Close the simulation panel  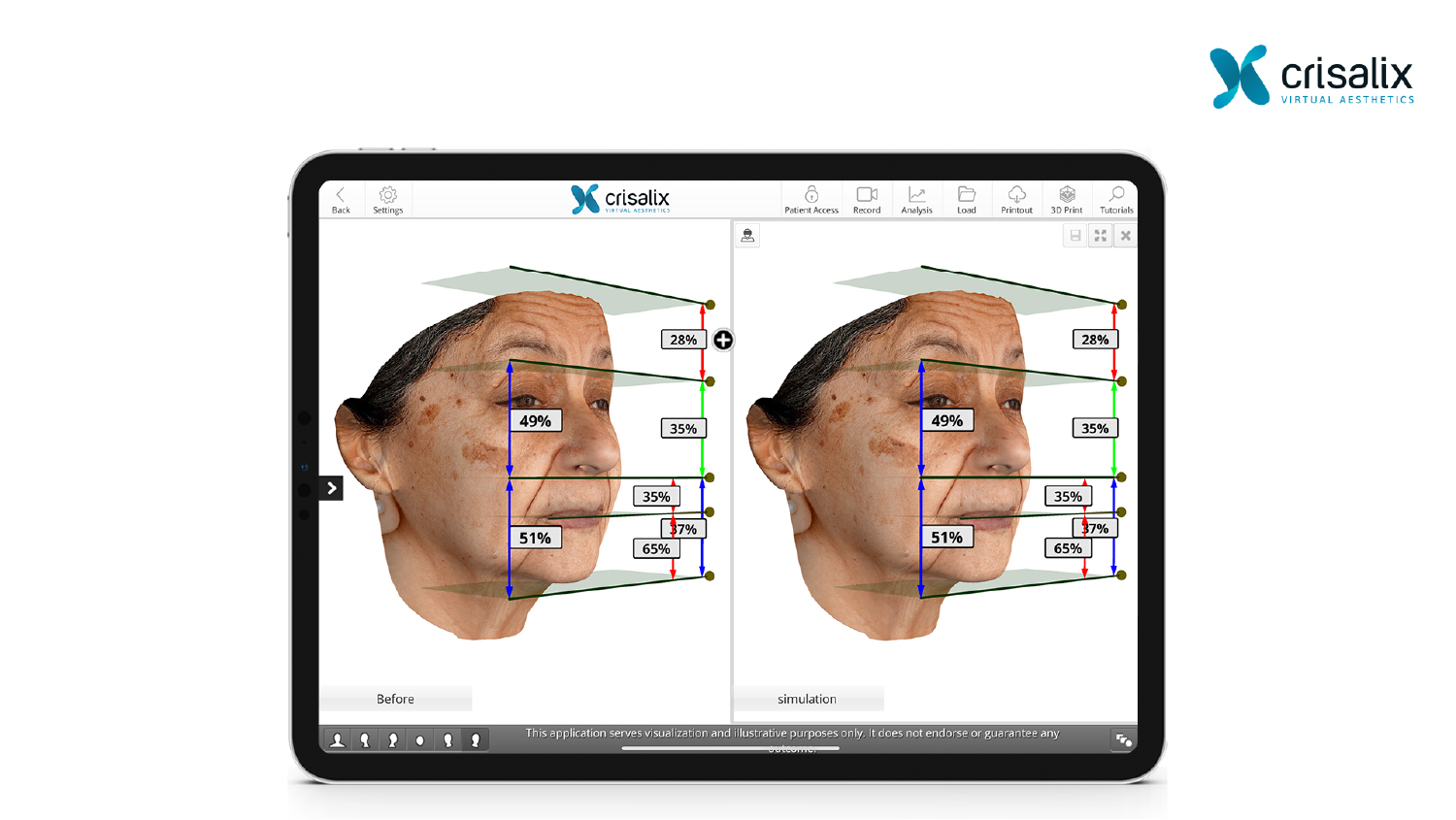(x=1125, y=236)
